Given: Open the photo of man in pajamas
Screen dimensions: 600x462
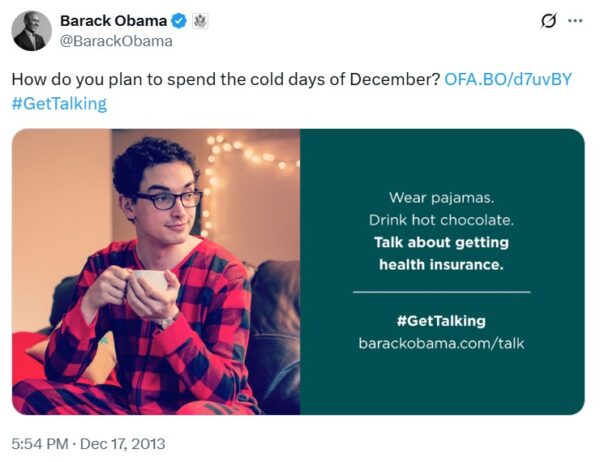Looking at the screenshot, I should (x=156, y=271).
